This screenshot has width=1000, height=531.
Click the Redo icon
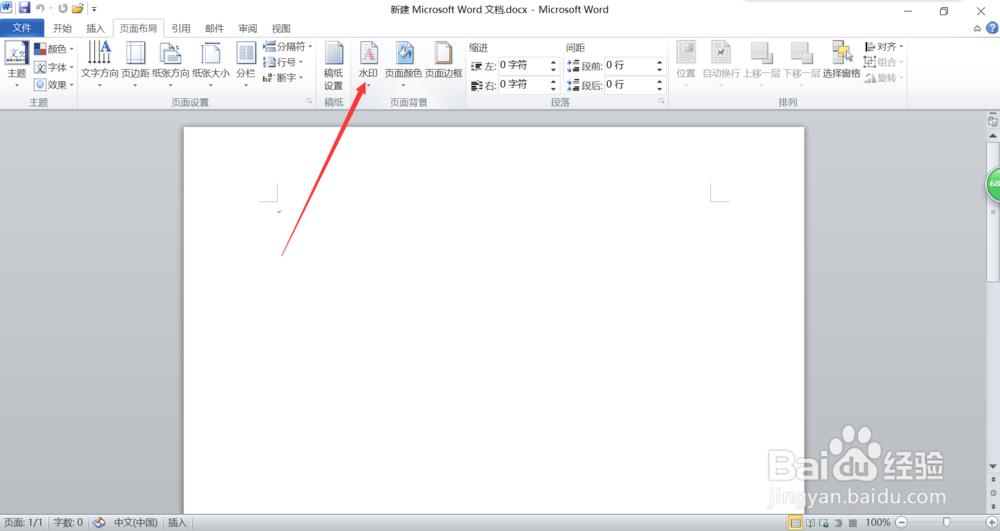(62, 8)
